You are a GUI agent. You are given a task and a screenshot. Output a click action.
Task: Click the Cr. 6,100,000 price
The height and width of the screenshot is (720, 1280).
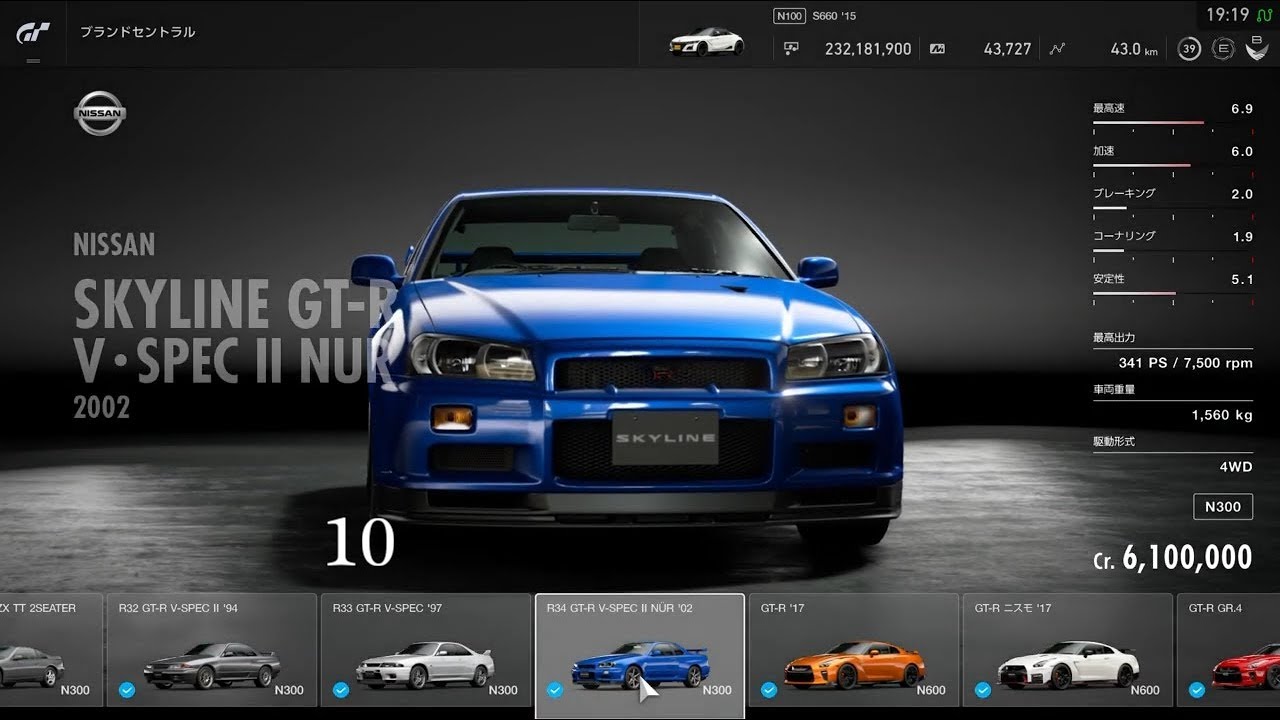[x=1172, y=558]
